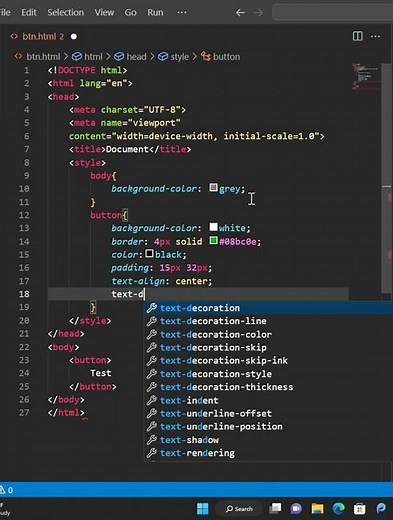Choose text-shadow suggestion
This screenshot has width=393, height=520.
pyautogui.click(x=268, y=440)
